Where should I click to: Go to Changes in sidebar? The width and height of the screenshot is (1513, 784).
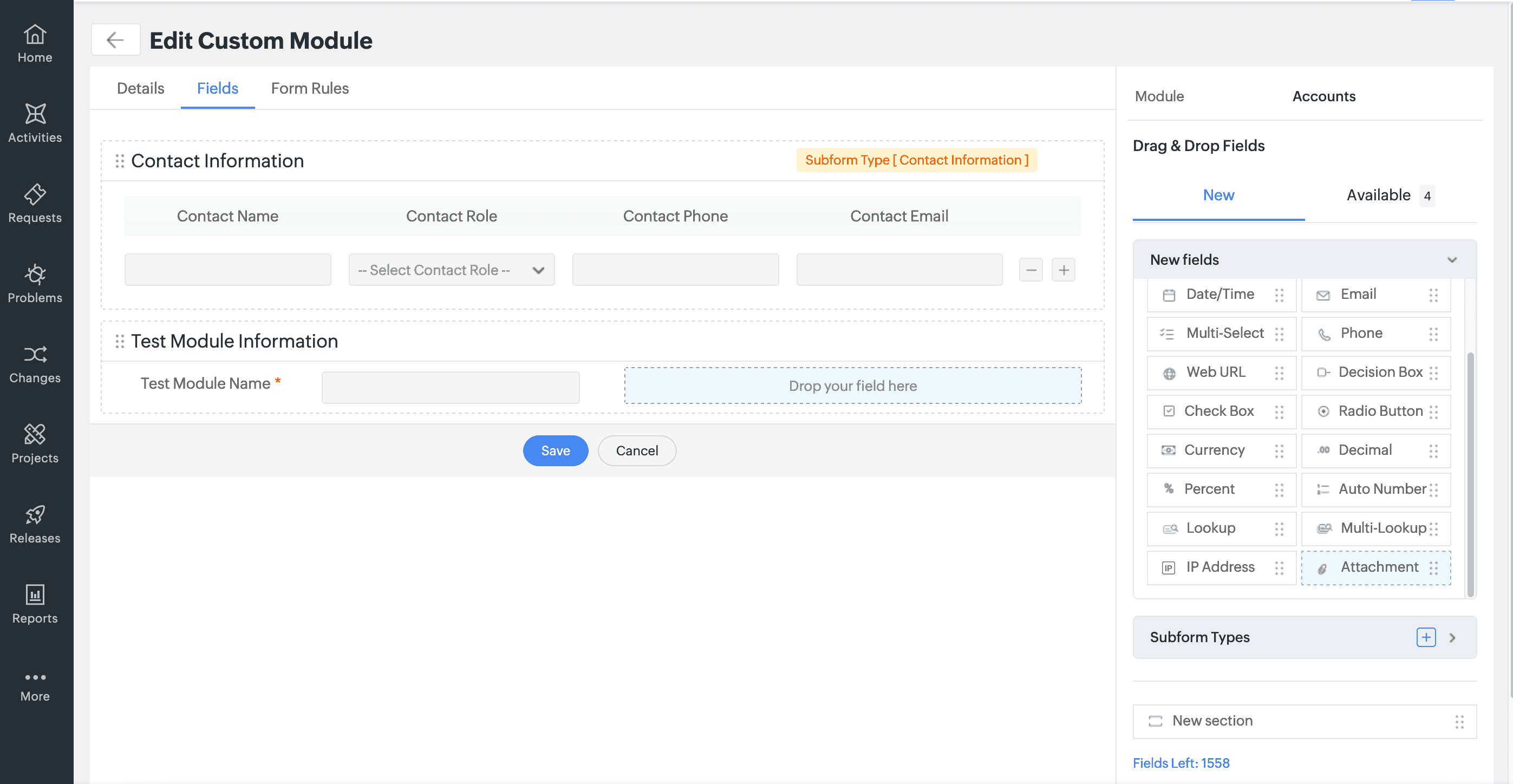35,363
